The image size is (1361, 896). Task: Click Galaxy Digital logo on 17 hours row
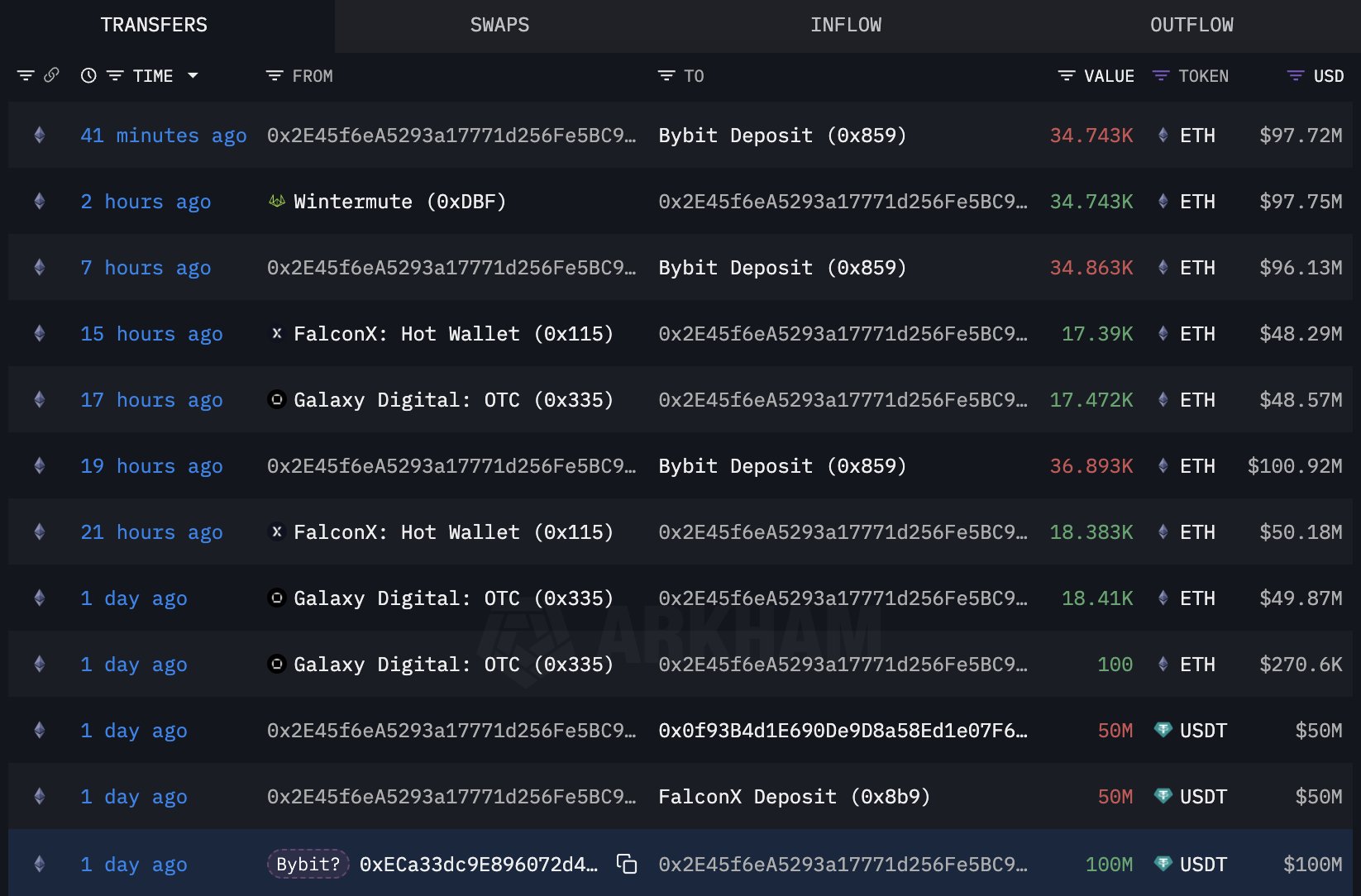point(277,399)
